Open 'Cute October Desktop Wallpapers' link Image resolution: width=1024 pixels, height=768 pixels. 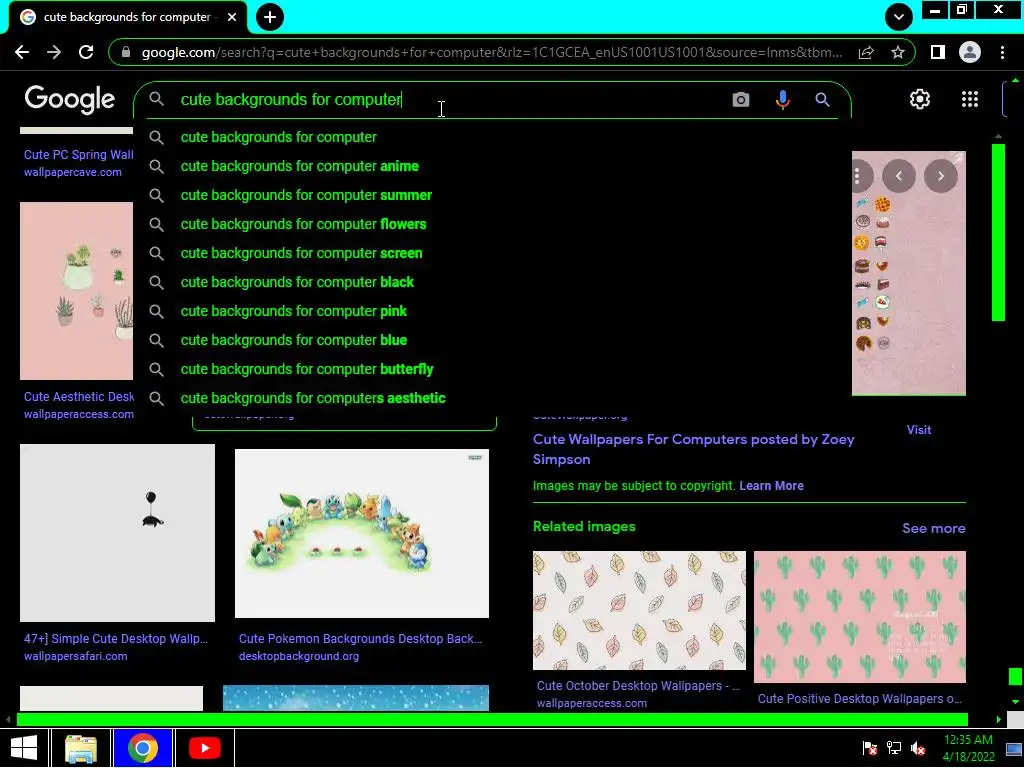tap(638, 686)
